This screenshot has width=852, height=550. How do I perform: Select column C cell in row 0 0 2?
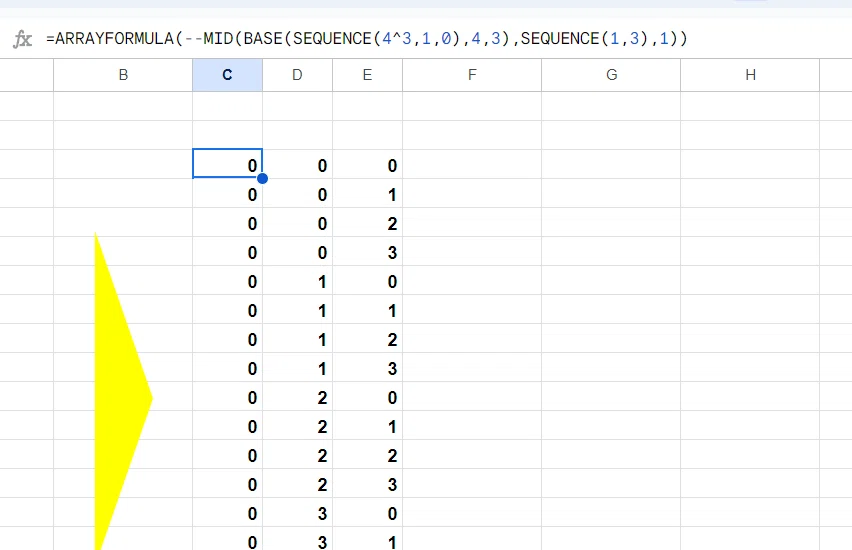click(228, 222)
